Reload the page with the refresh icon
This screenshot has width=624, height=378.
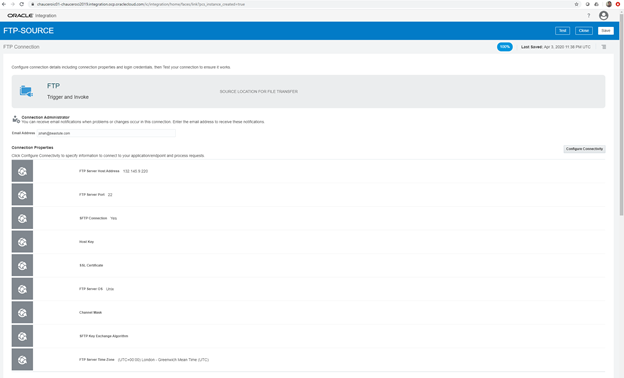[21, 4]
